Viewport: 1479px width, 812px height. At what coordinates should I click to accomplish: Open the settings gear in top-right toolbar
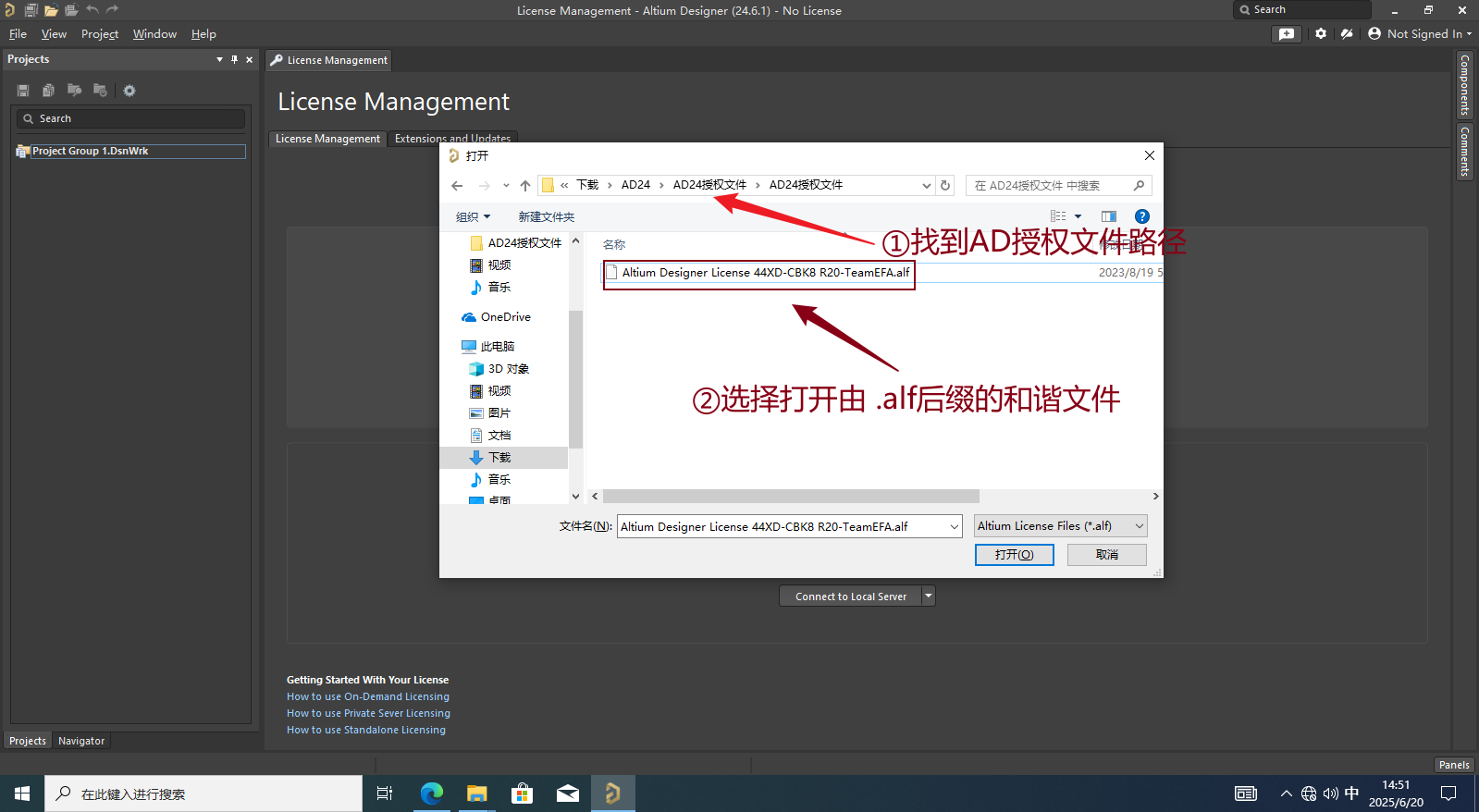click(x=1321, y=33)
